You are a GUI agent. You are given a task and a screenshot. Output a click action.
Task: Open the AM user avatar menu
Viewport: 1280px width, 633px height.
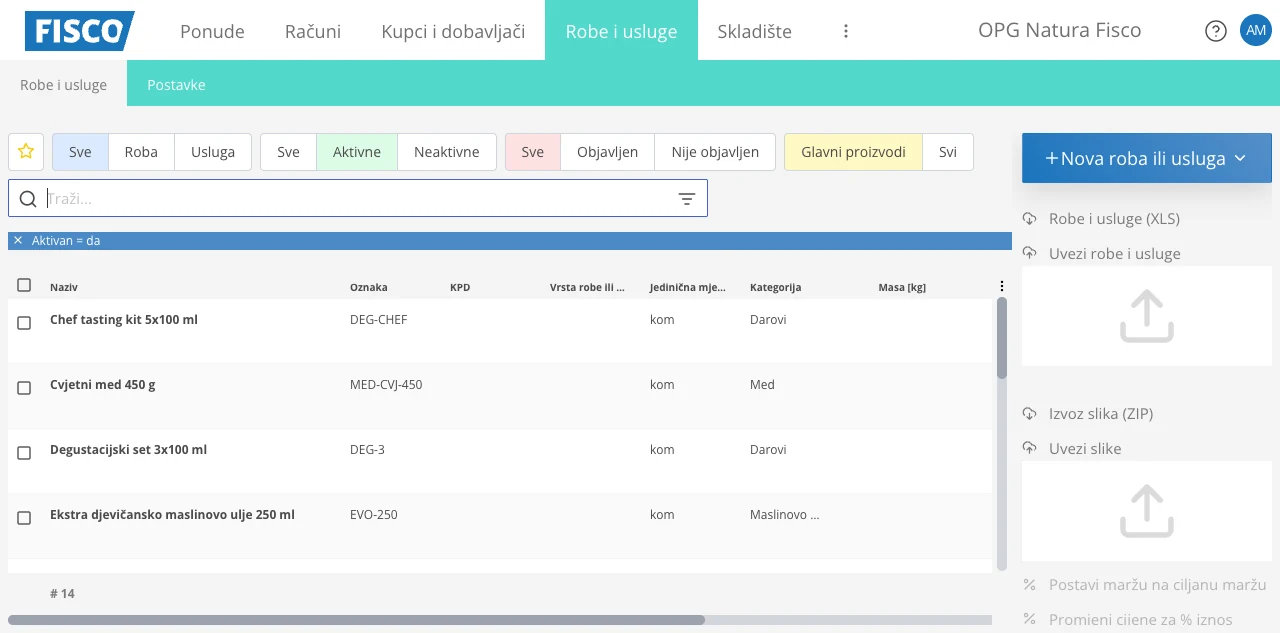(x=1255, y=30)
